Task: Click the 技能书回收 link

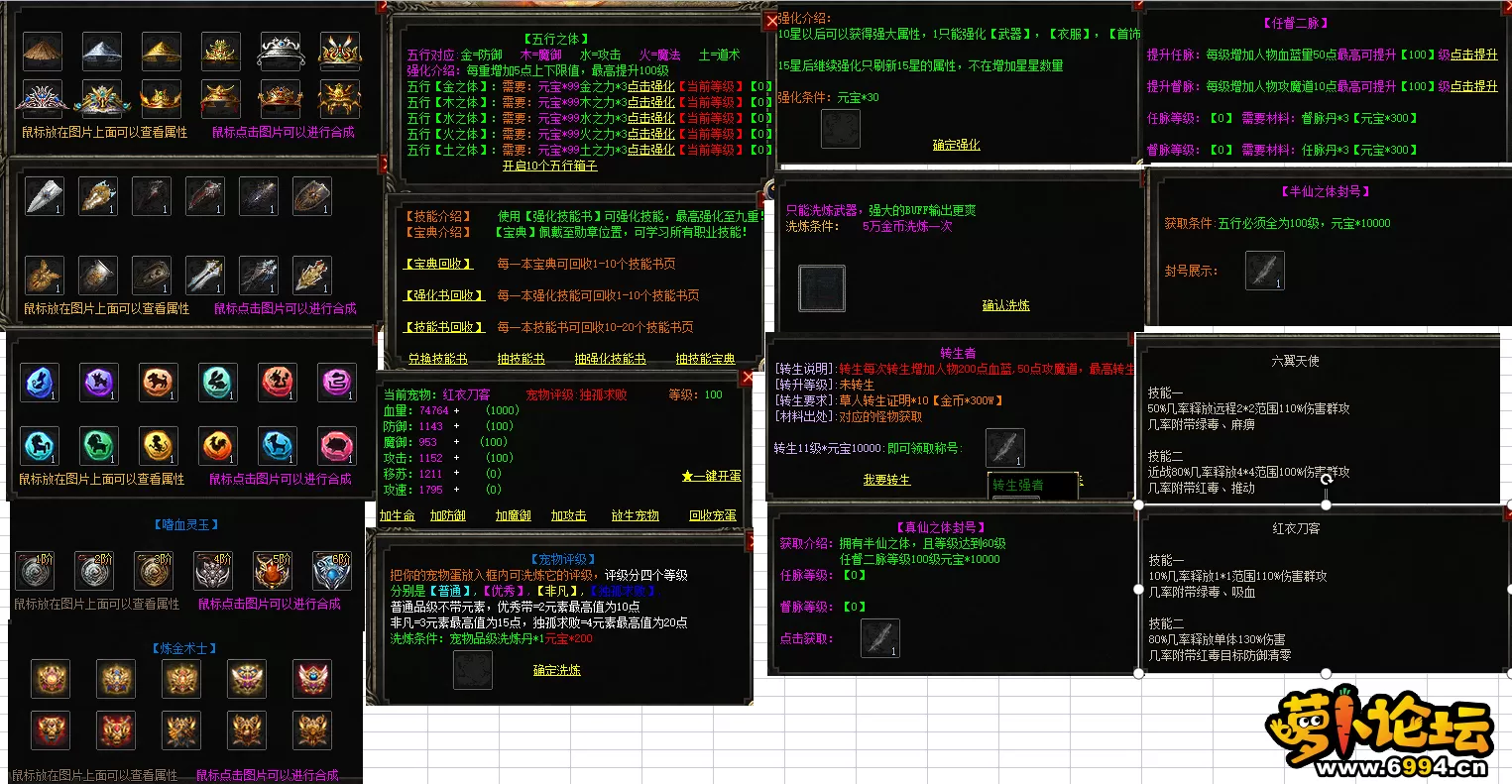Action: [445, 327]
